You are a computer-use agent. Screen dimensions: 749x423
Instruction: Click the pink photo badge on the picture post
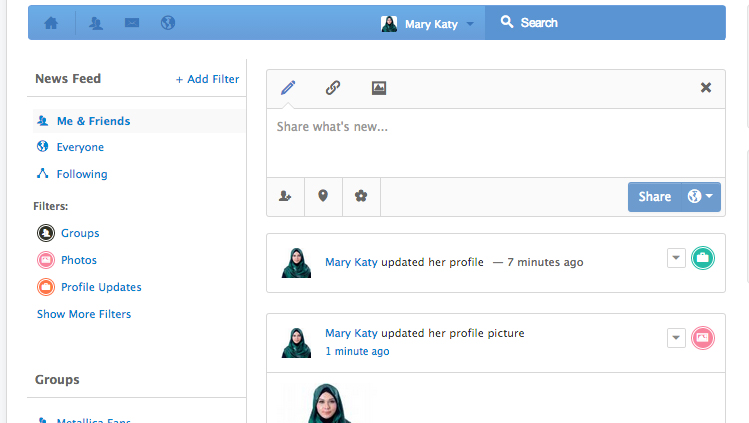tap(703, 338)
